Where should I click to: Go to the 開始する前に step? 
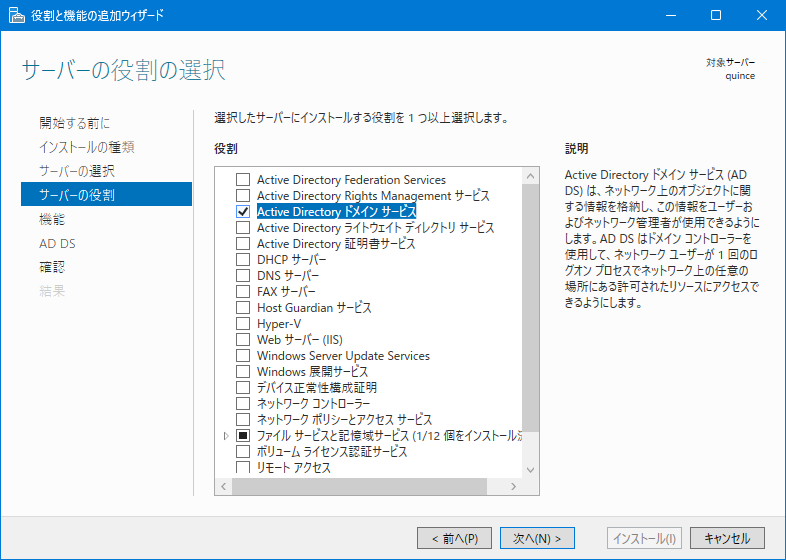[x=74, y=123]
